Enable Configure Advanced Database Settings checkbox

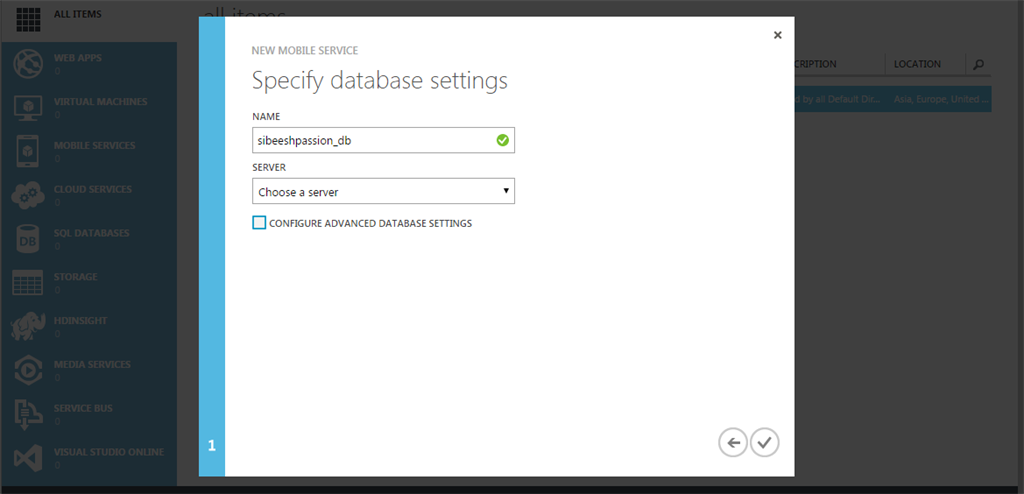tap(260, 223)
